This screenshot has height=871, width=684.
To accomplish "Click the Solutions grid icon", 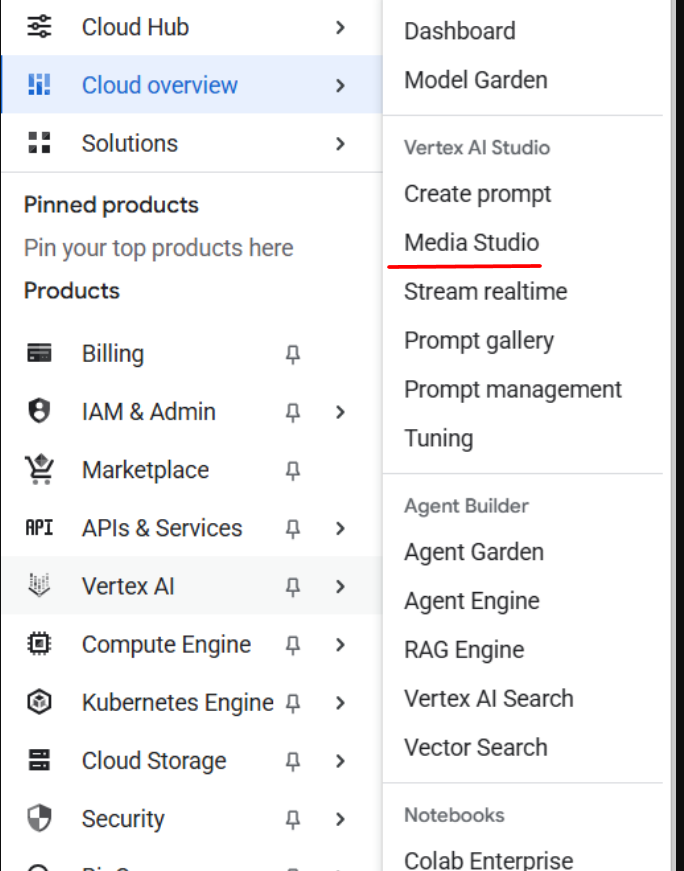I will coord(39,143).
